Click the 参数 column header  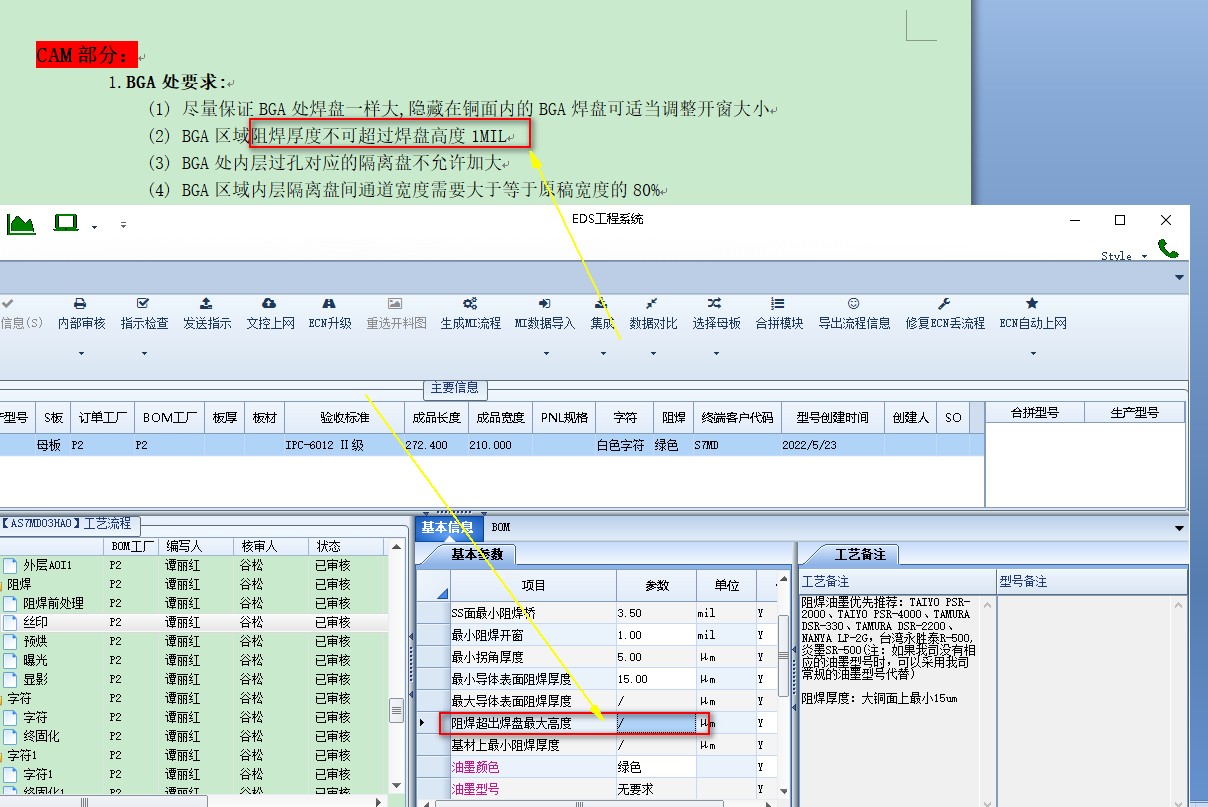click(655, 585)
